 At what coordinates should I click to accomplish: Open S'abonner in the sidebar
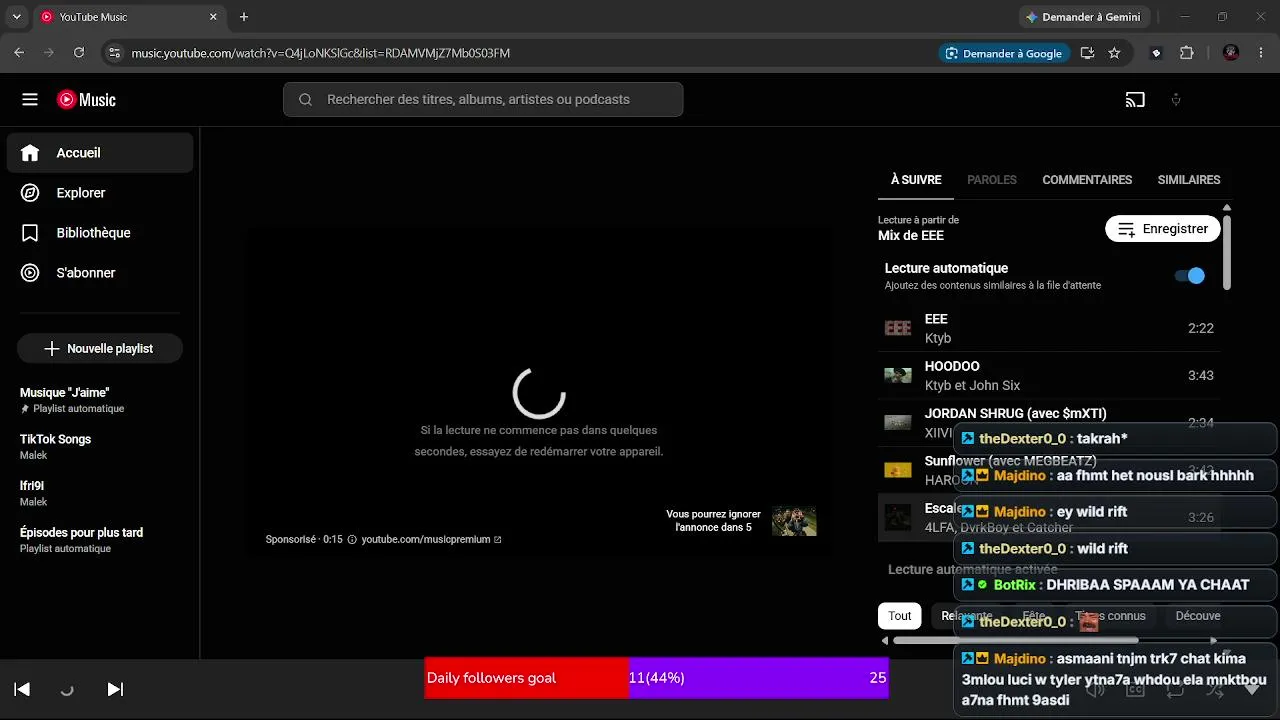pyautogui.click(x=100, y=273)
